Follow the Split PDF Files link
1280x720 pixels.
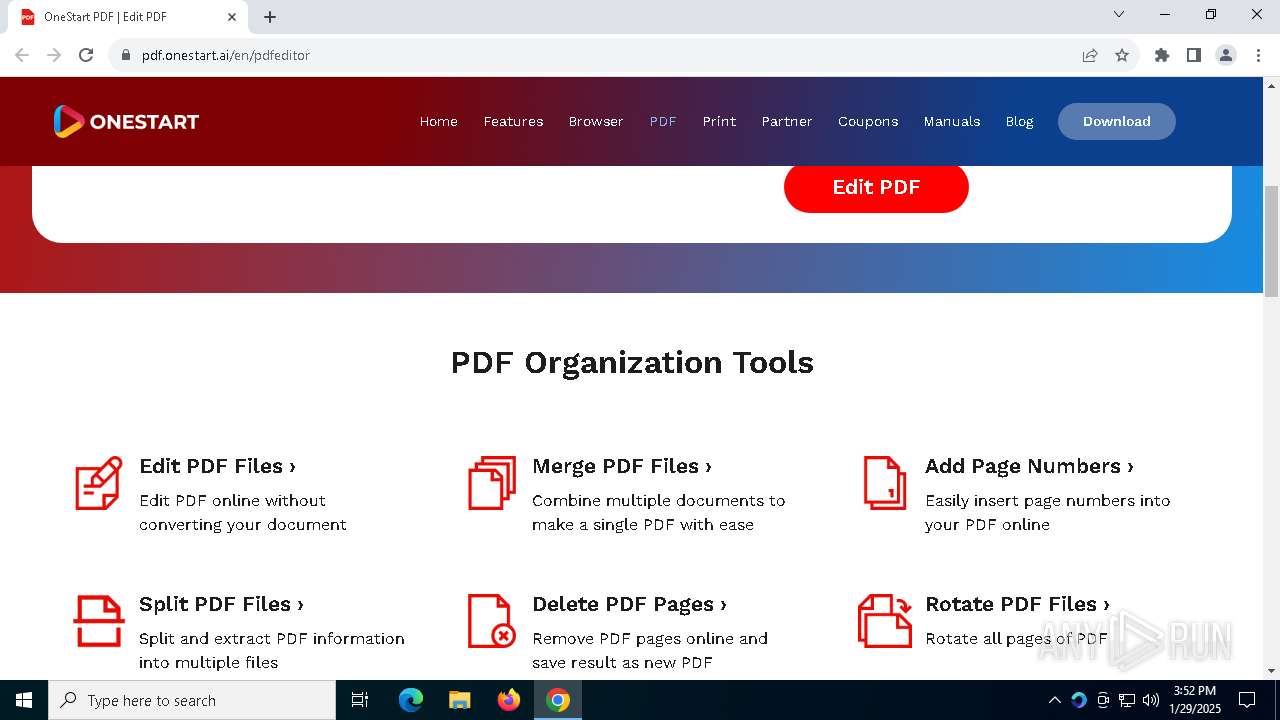pyautogui.click(x=222, y=604)
